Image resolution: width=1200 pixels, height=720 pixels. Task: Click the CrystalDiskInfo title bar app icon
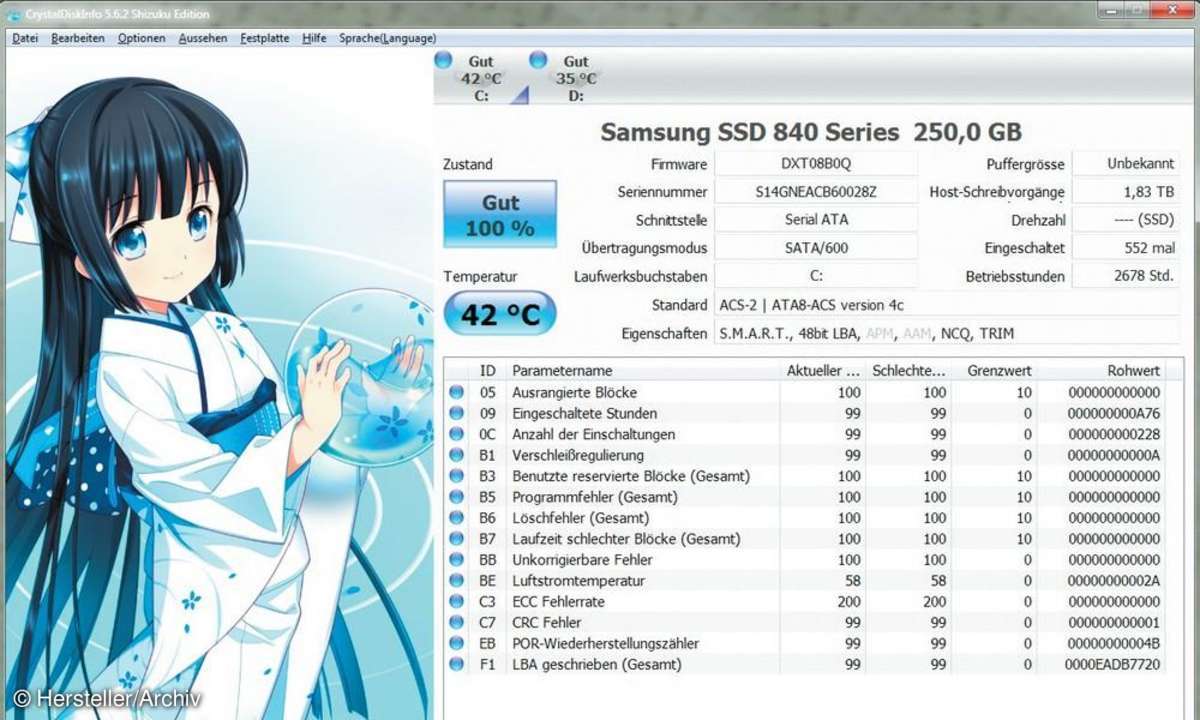click(x=15, y=14)
